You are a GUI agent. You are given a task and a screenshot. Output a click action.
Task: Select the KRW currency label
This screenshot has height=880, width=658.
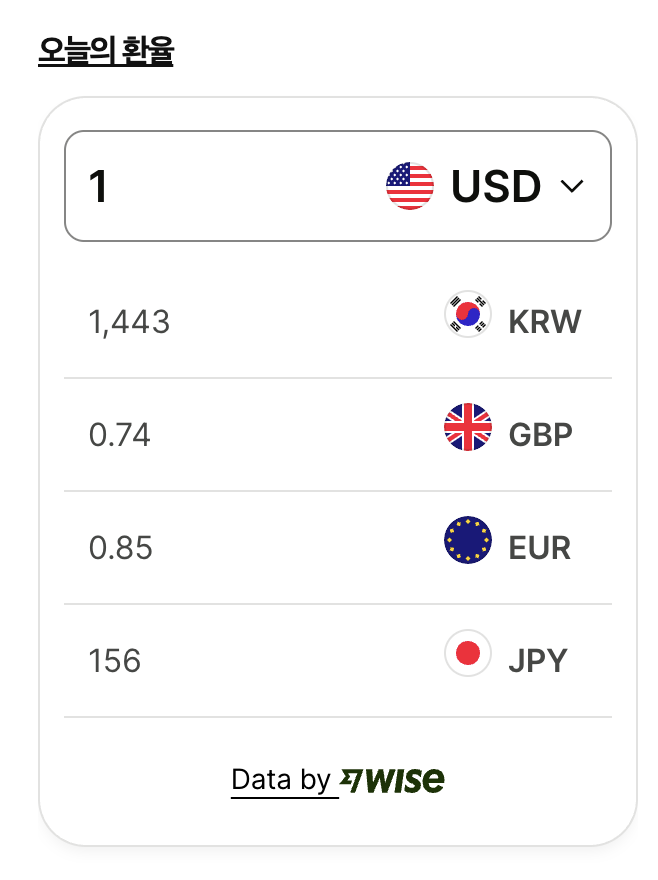545,322
